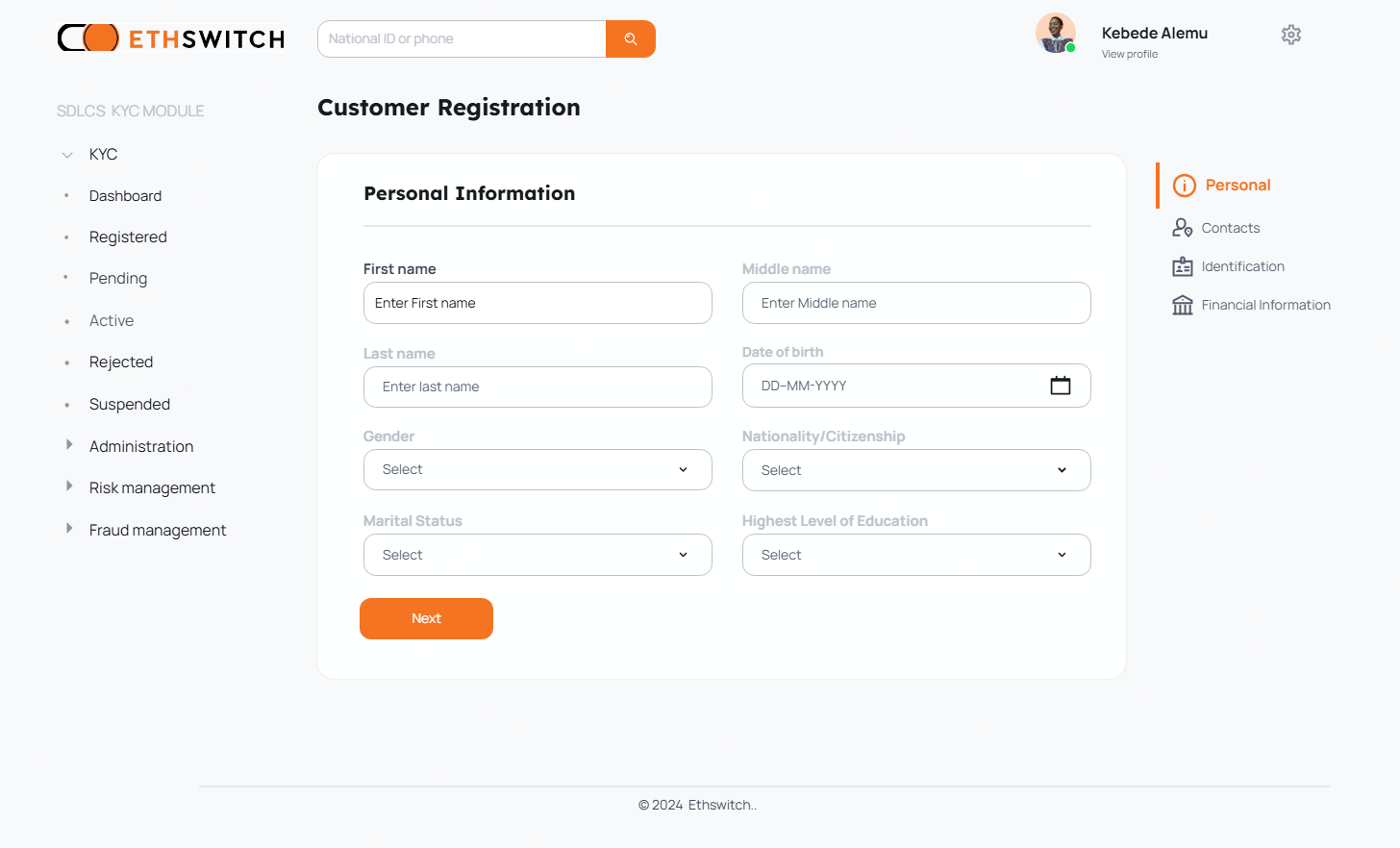Collapse the KYC sidebar section

[67, 155]
